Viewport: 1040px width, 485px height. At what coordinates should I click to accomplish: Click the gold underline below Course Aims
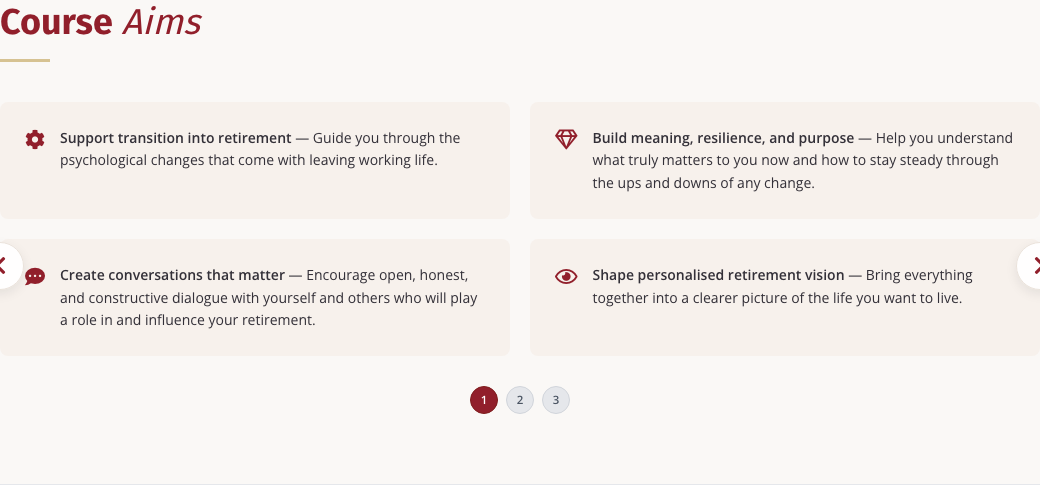pyautogui.click(x=25, y=60)
